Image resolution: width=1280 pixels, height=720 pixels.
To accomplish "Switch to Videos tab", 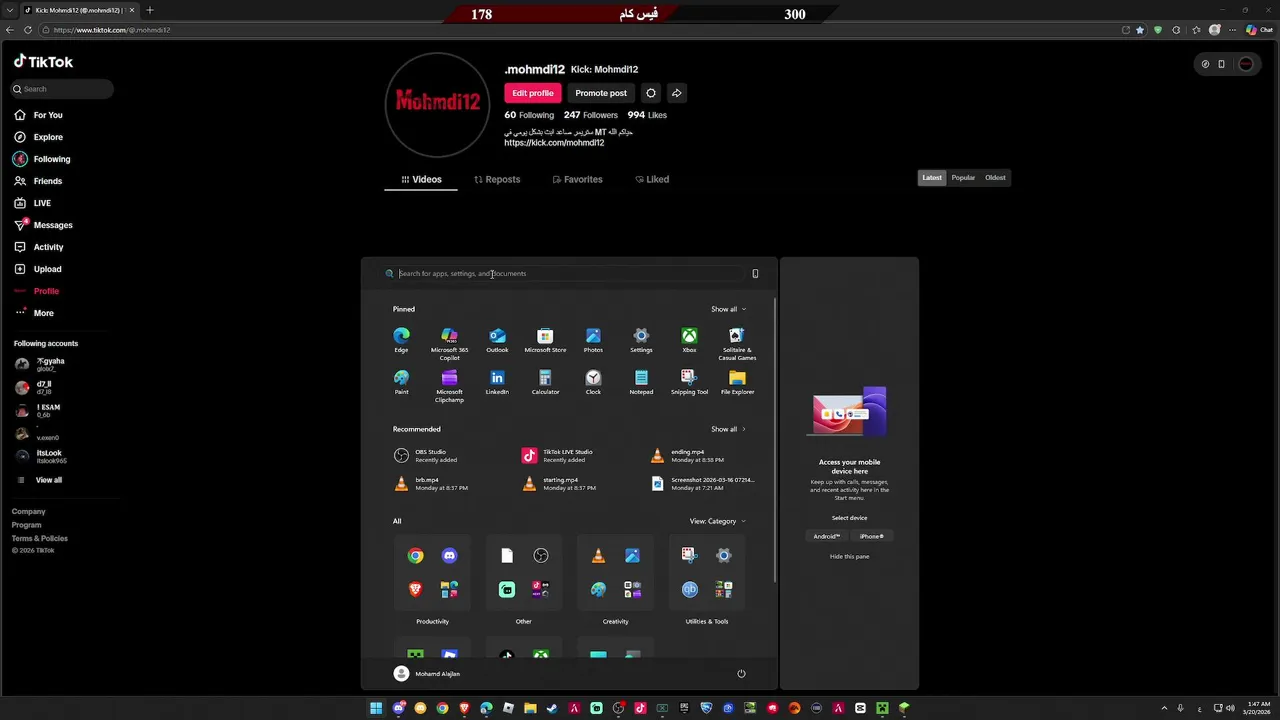I will [421, 179].
